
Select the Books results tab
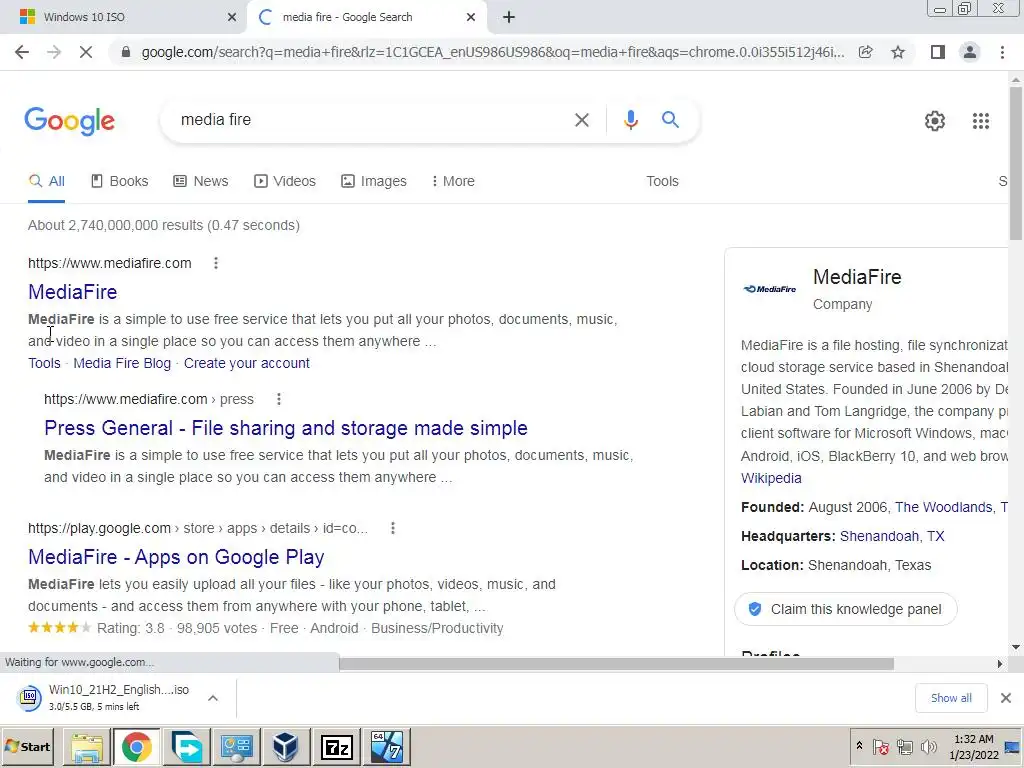tap(120, 182)
